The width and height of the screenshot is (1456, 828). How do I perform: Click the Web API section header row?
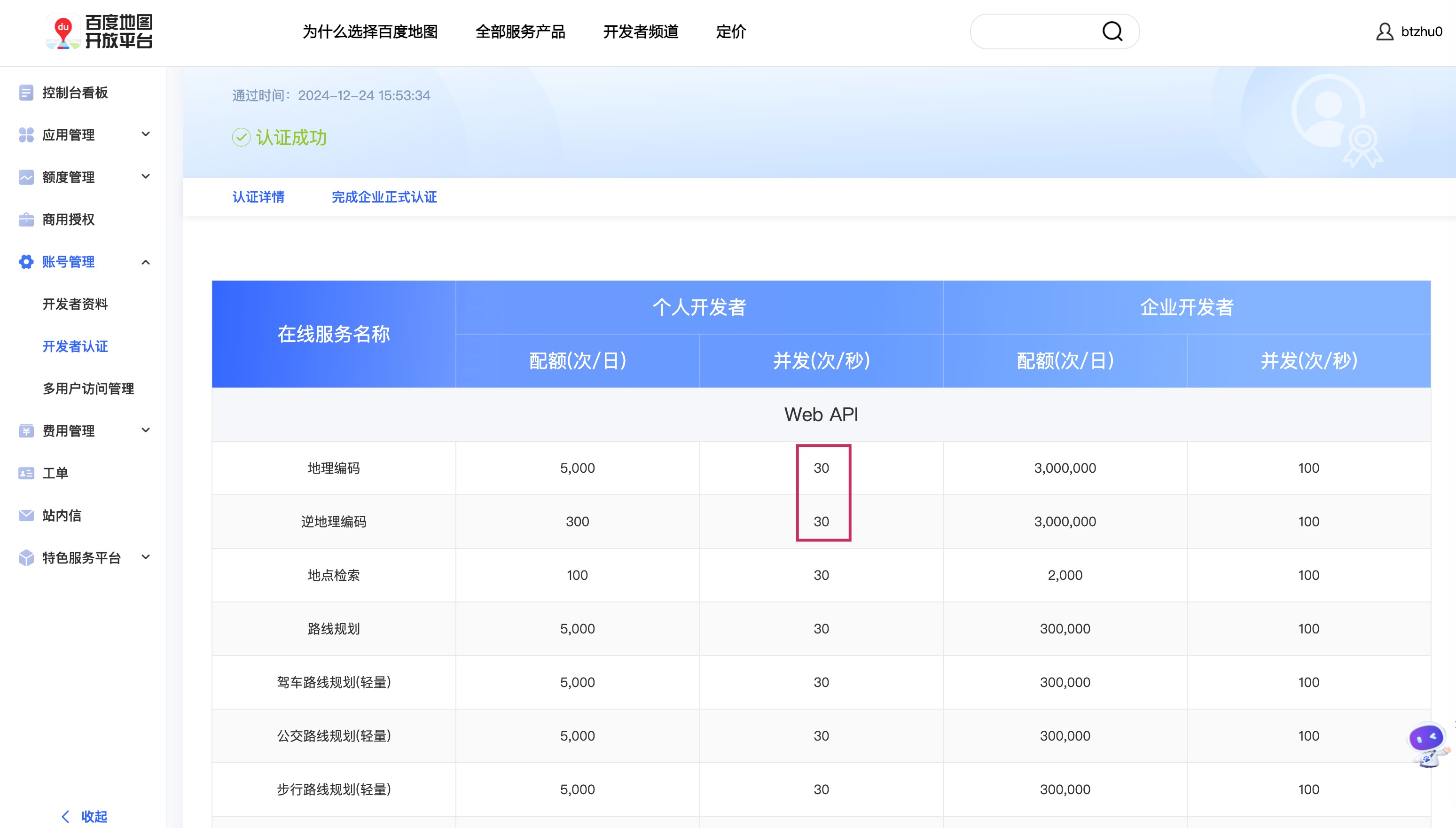(x=821, y=414)
